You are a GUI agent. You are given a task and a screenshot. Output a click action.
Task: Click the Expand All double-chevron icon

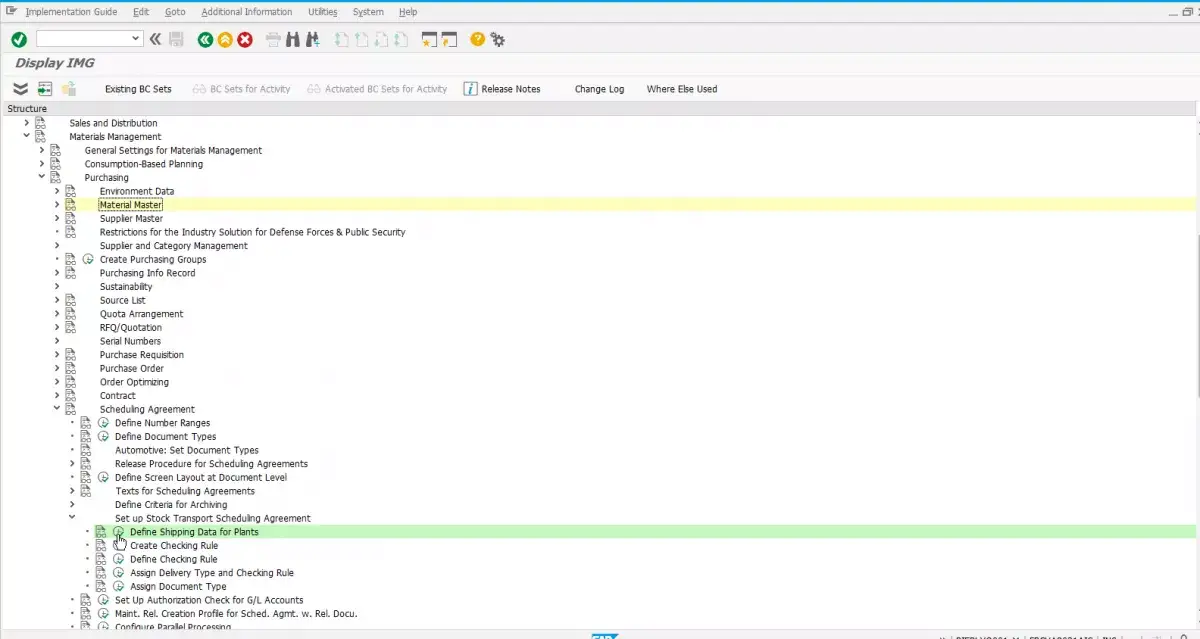tap(20, 89)
